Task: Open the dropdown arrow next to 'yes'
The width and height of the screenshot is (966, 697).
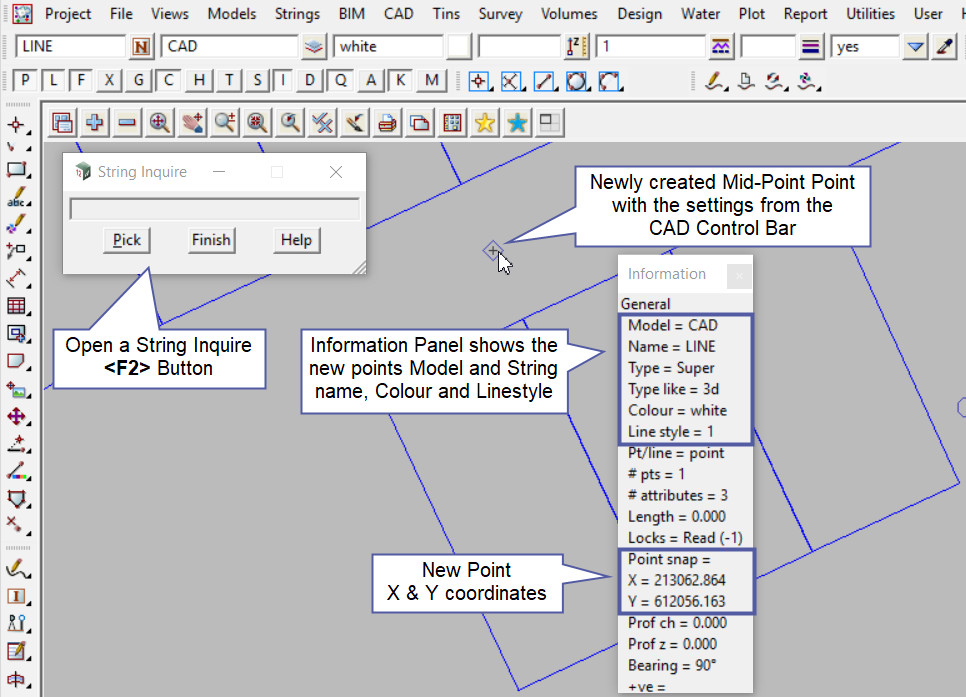Action: click(x=915, y=47)
